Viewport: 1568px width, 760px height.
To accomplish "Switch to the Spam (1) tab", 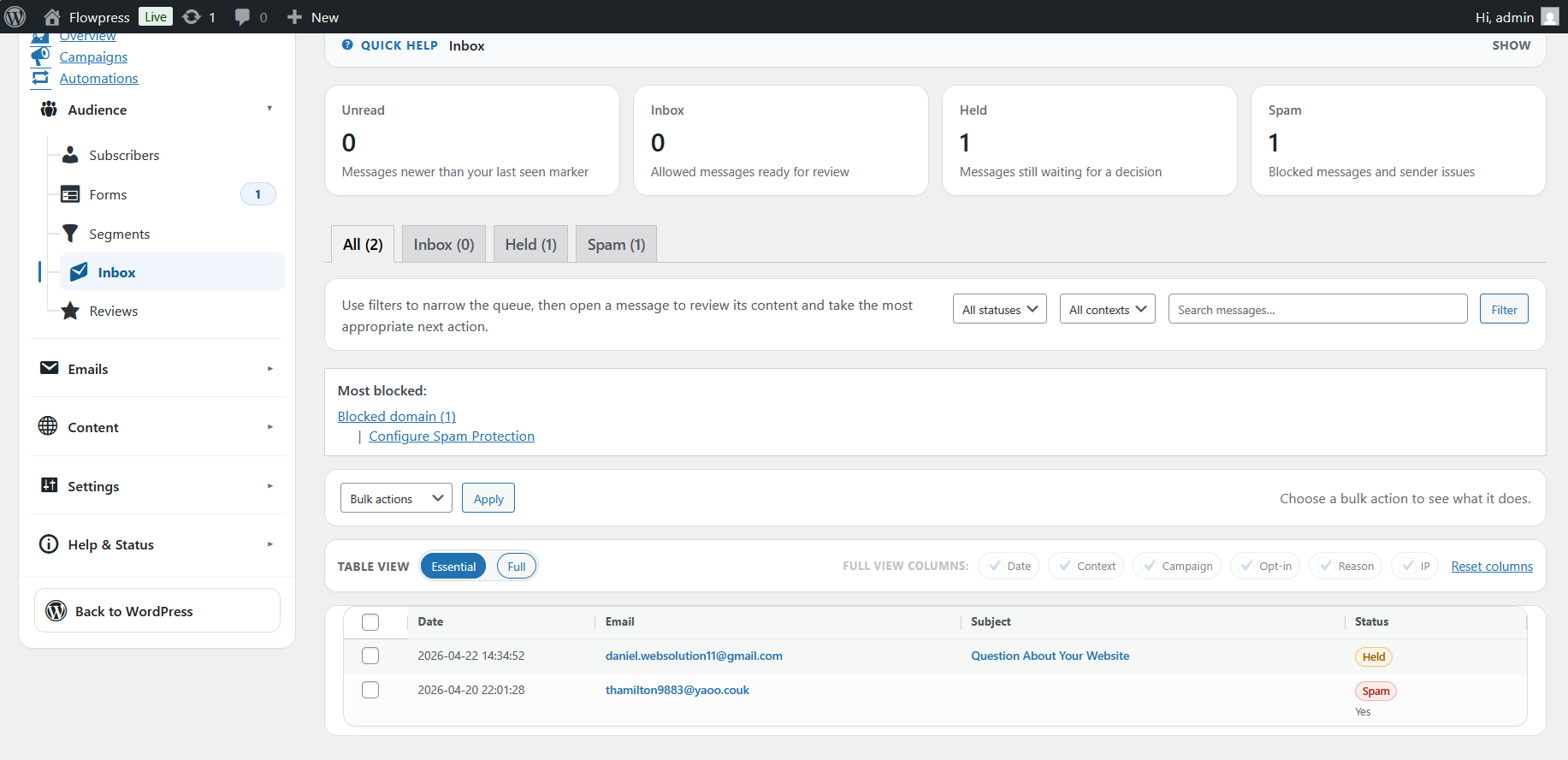I will (616, 244).
